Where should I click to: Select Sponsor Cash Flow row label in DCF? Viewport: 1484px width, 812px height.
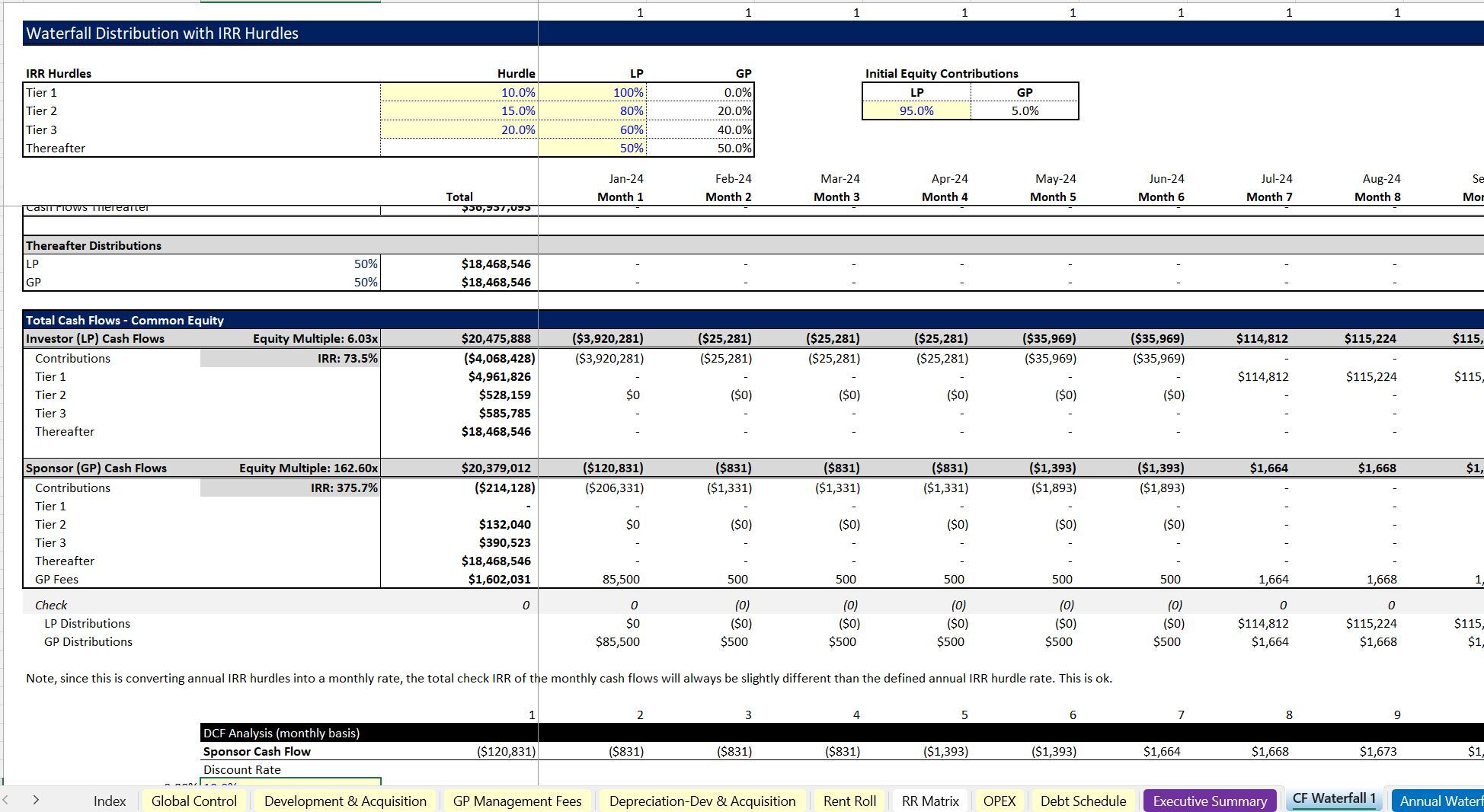pyautogui.click(x=257, y=751)
